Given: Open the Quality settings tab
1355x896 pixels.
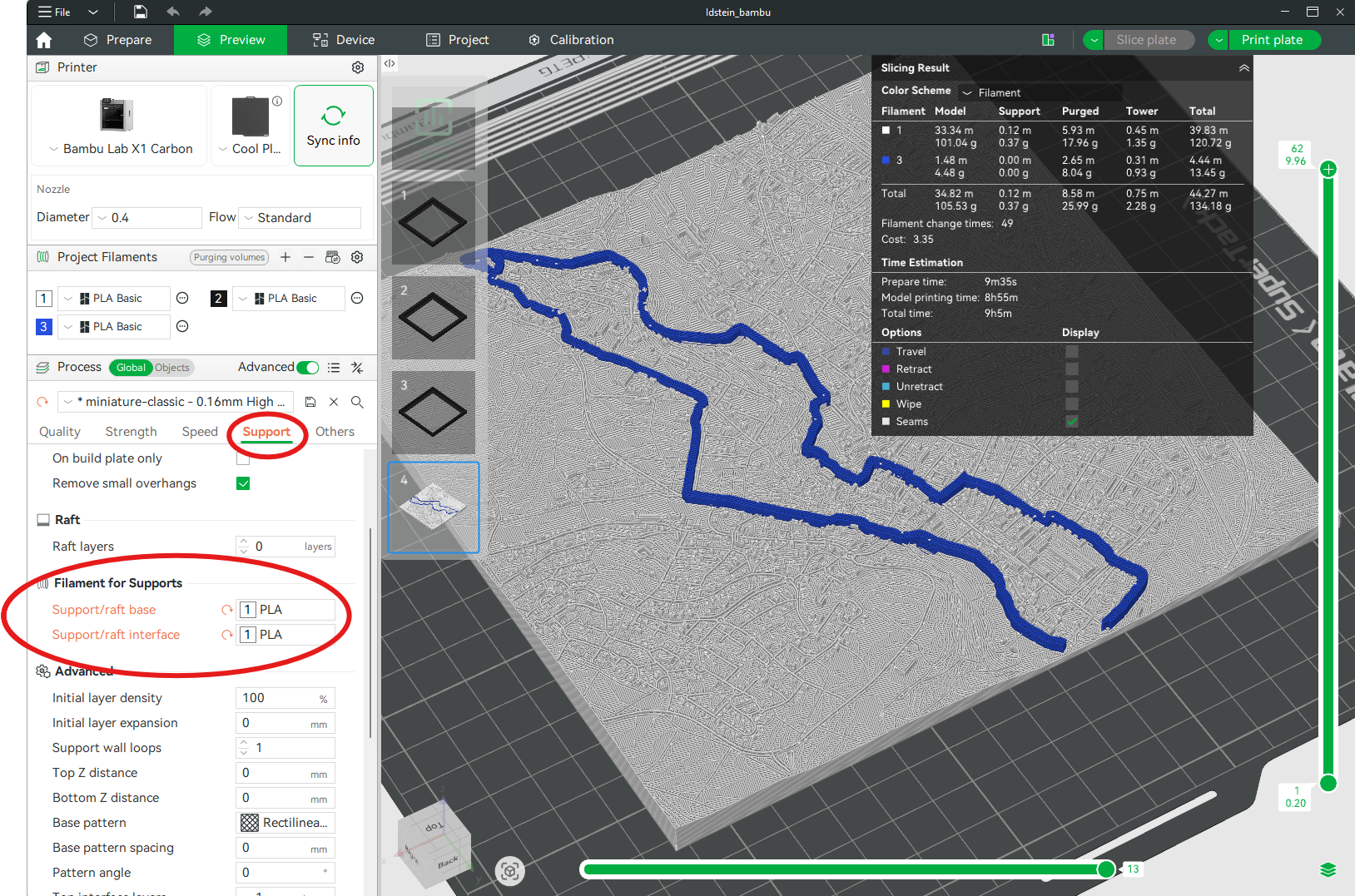Looking at the screenshot, I should [x=60, y=432].
